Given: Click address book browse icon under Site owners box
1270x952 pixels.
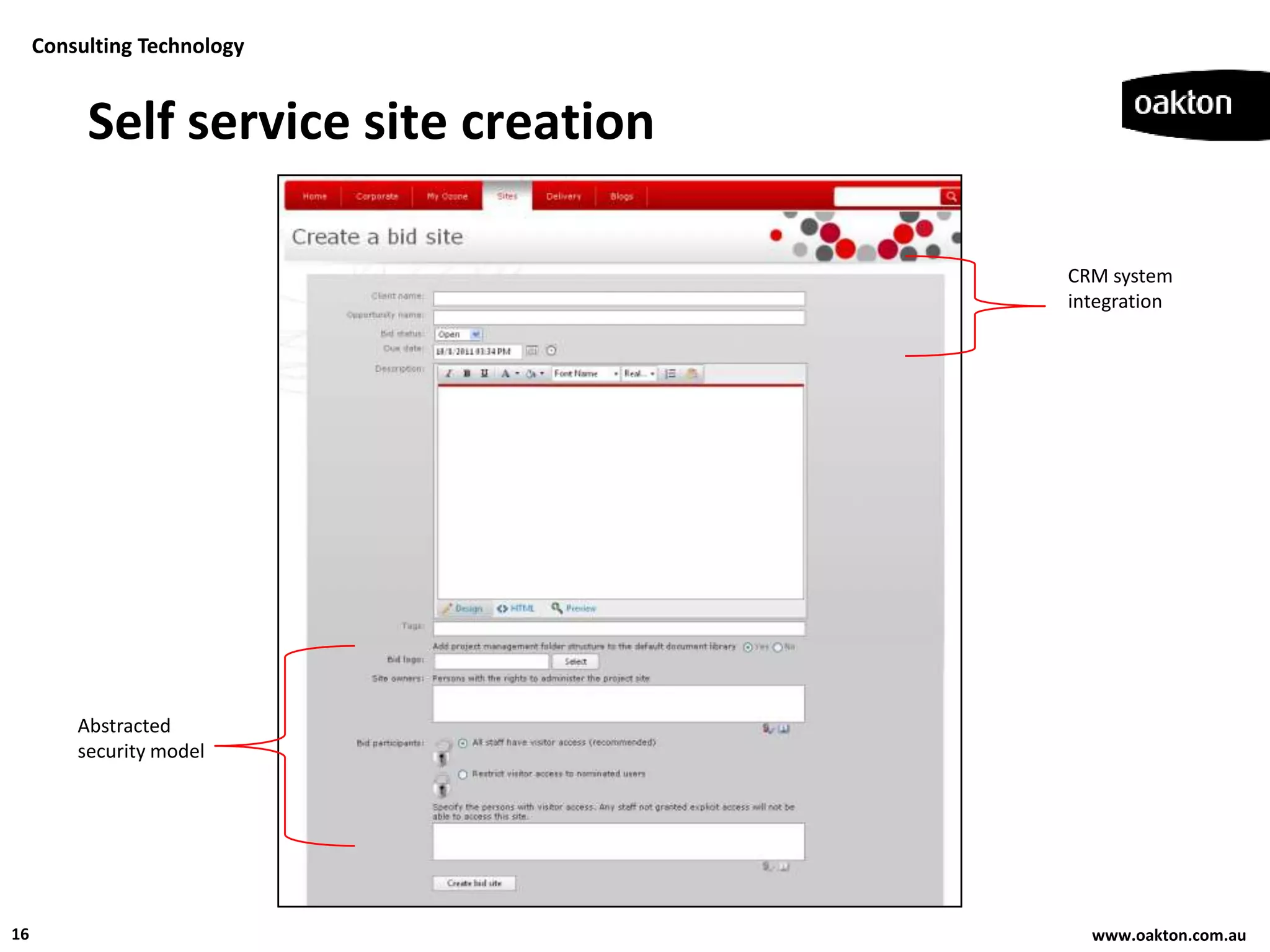Looking at the screenshot, I should 784,729.
